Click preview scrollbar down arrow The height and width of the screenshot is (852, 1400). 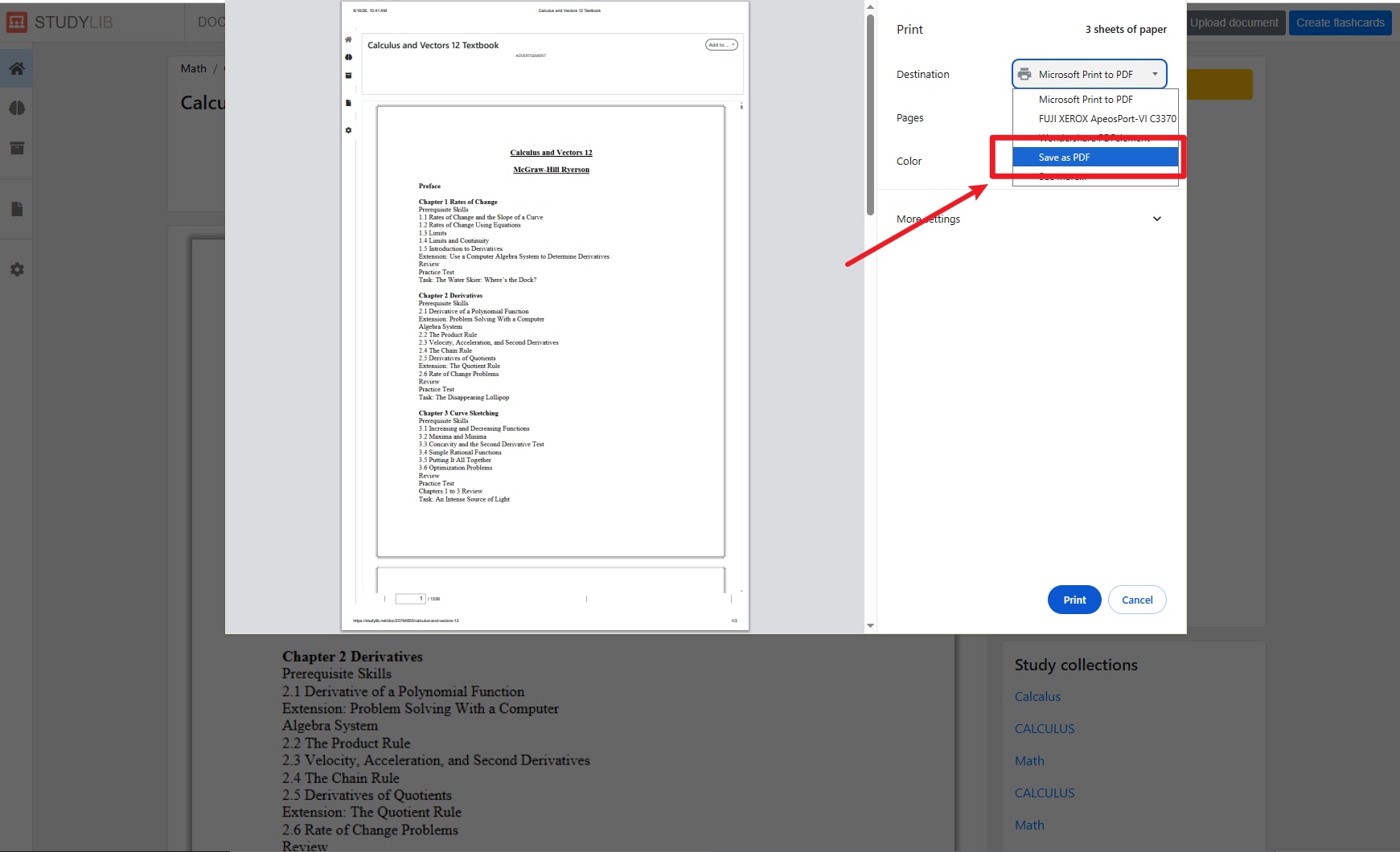[x=870, y=625]
